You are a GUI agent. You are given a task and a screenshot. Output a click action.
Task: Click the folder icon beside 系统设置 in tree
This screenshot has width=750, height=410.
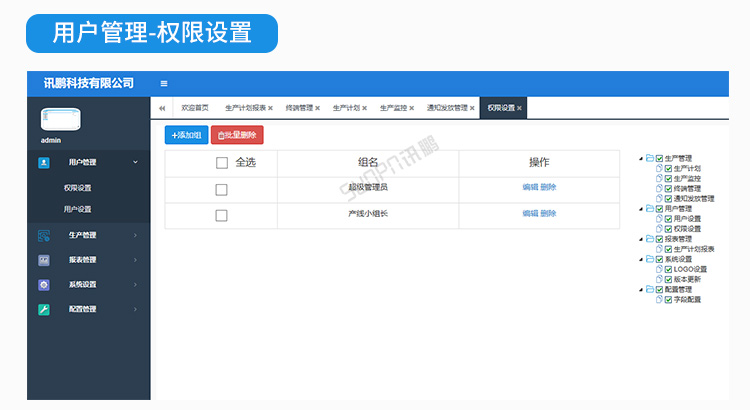pyautogui.click(x=650, y=259)
